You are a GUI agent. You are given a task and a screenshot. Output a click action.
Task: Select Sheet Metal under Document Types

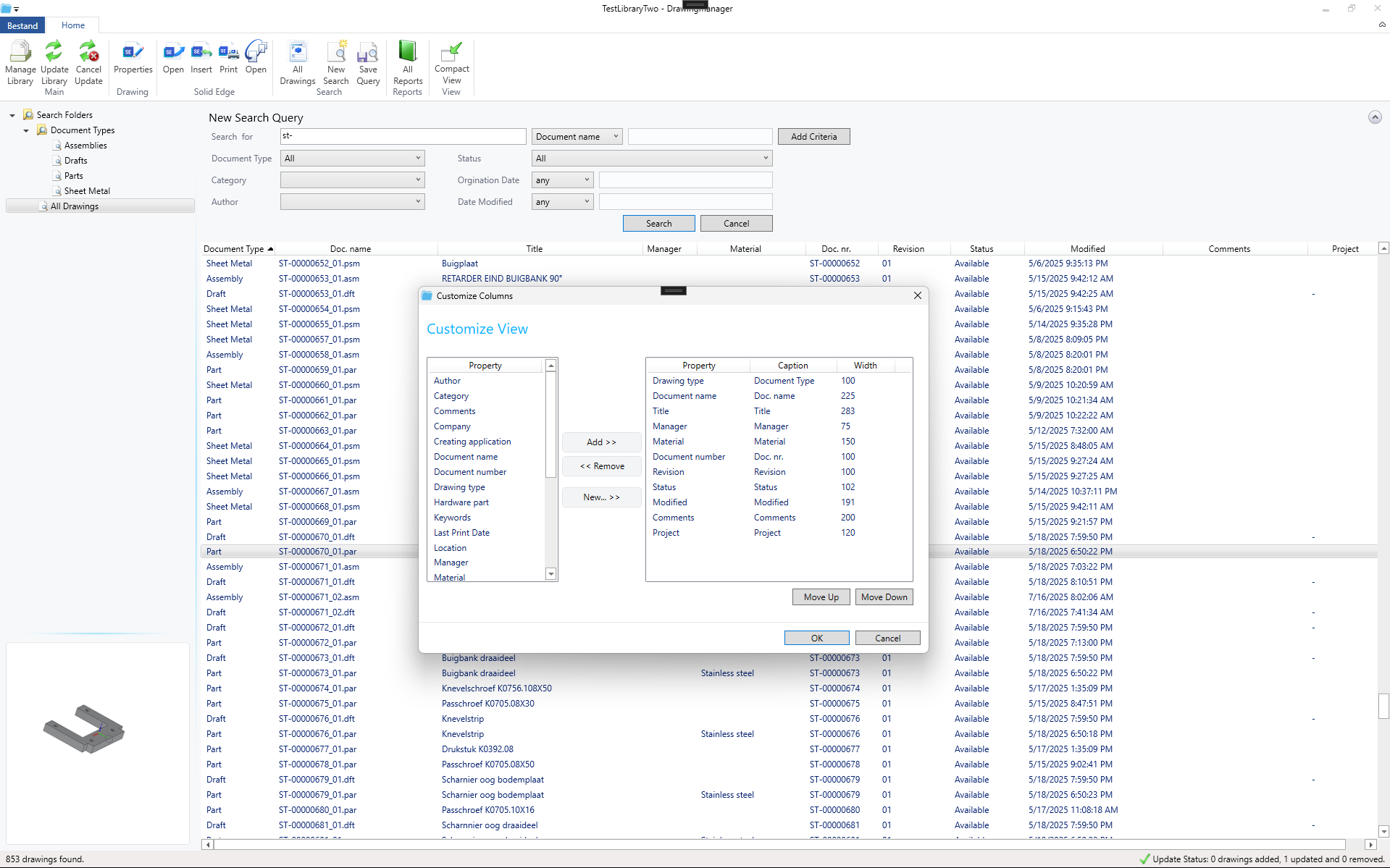click(x=87, y=190)
